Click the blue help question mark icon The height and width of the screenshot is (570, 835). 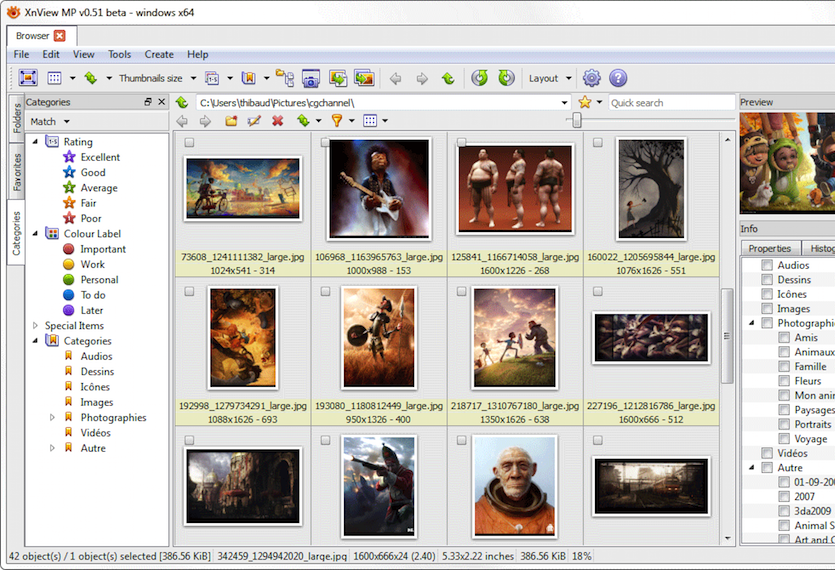618,78
